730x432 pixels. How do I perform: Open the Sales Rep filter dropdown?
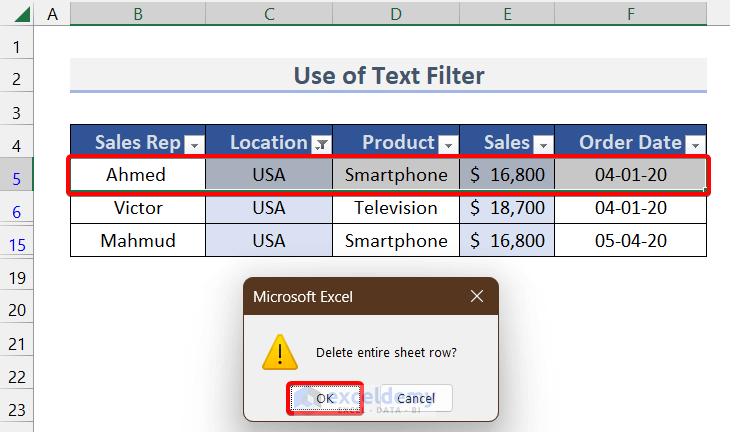tap(194, 144)
